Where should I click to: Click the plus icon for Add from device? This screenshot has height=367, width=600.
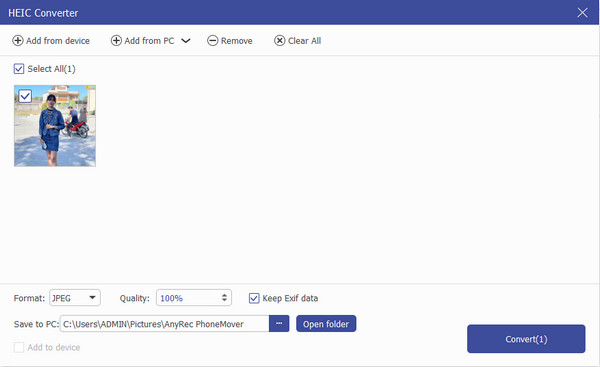(x=18, y=41)
